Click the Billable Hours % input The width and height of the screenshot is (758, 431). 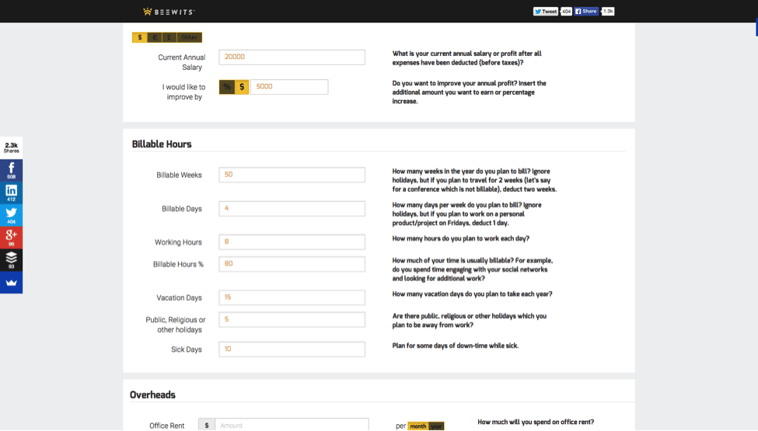tap(292, 264)
